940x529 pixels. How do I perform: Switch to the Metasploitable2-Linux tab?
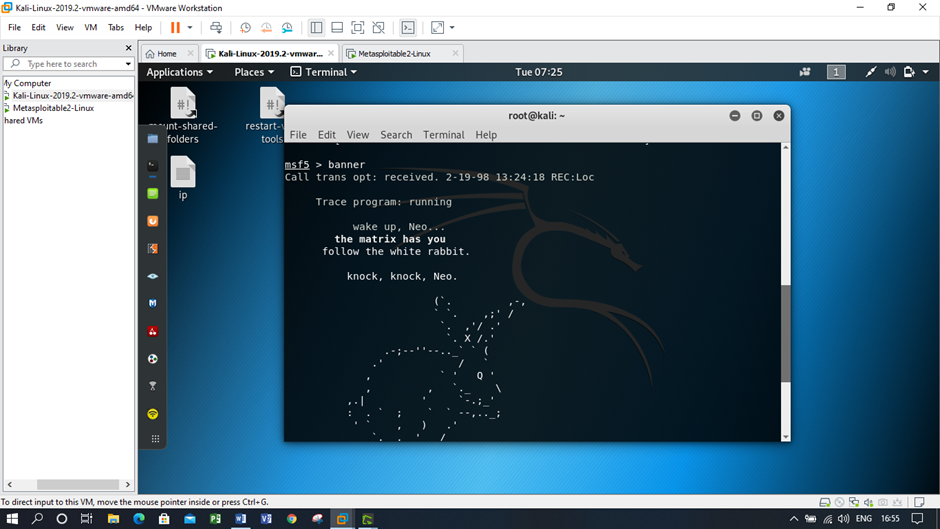[394, 53]
